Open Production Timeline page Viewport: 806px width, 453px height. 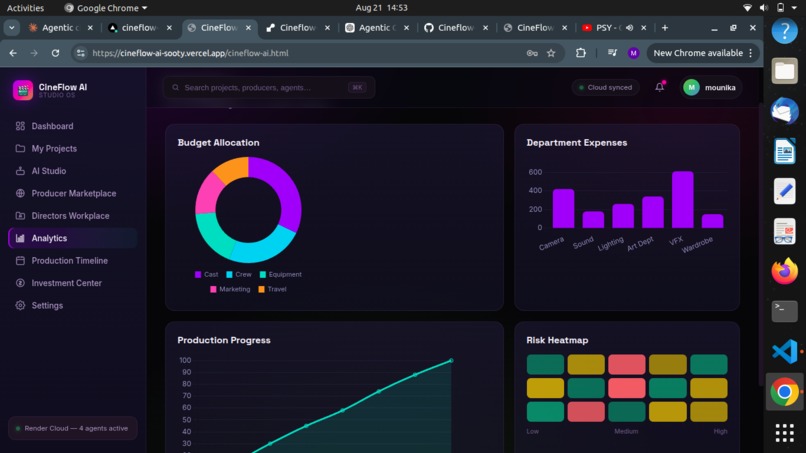72,261
